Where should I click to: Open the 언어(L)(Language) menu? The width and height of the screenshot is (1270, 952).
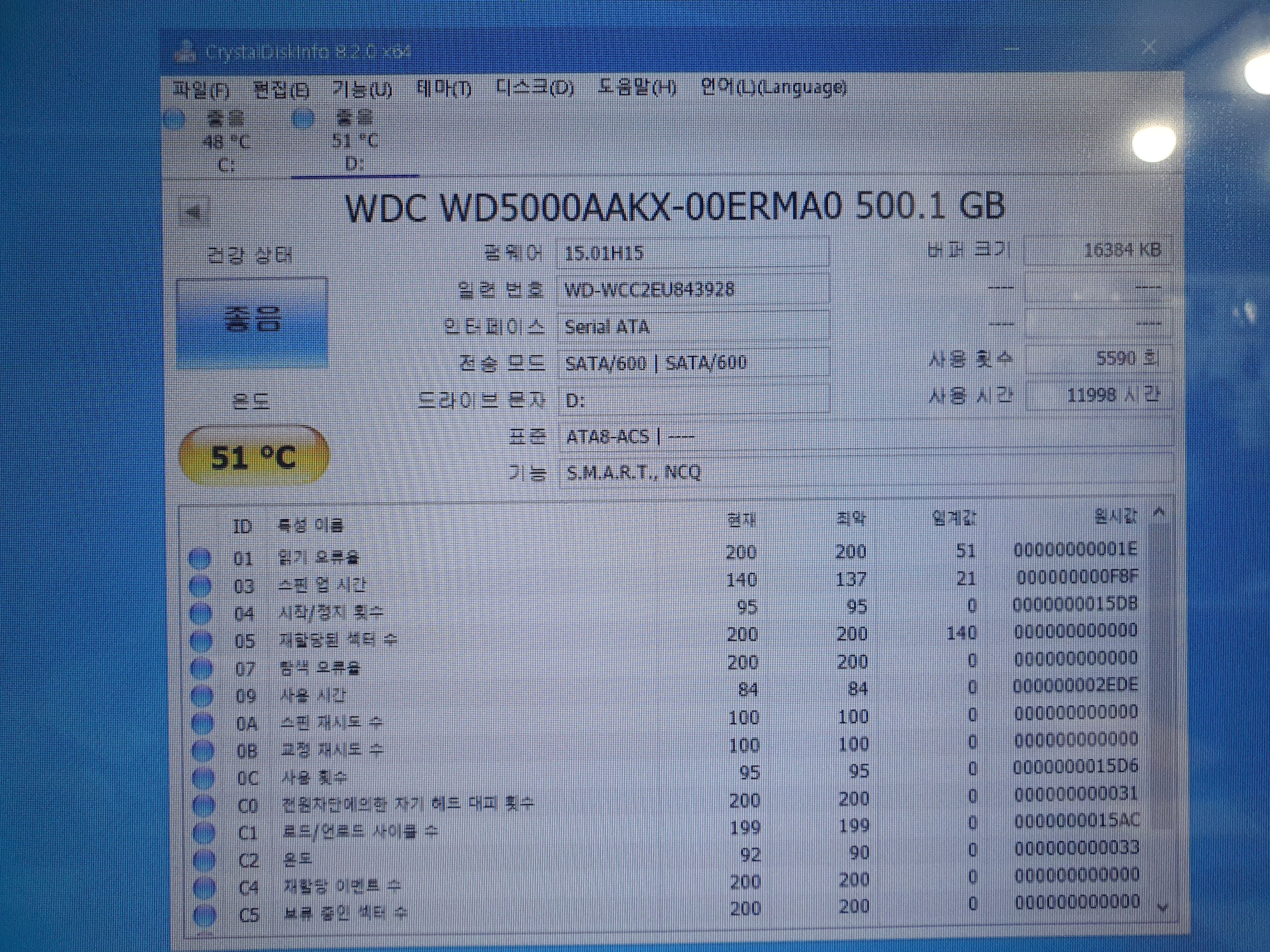773,87
